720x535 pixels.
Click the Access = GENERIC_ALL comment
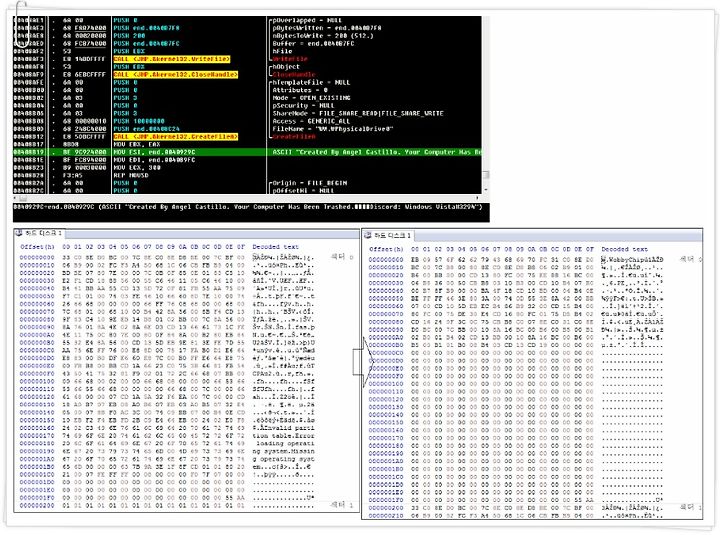pyautogui.click(x=311, y=121)
